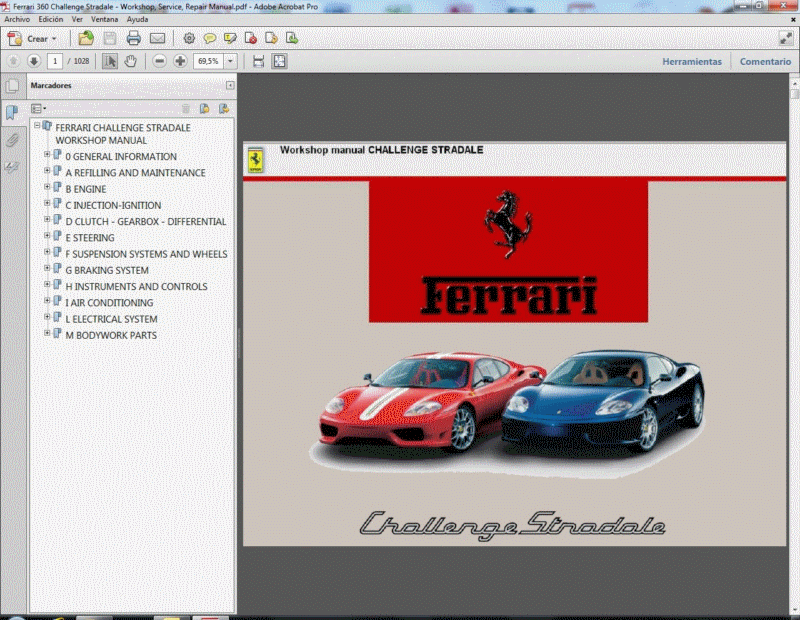800x620 pixels.
Task: Open the Herramientas pane
Action: click(692, 61)
